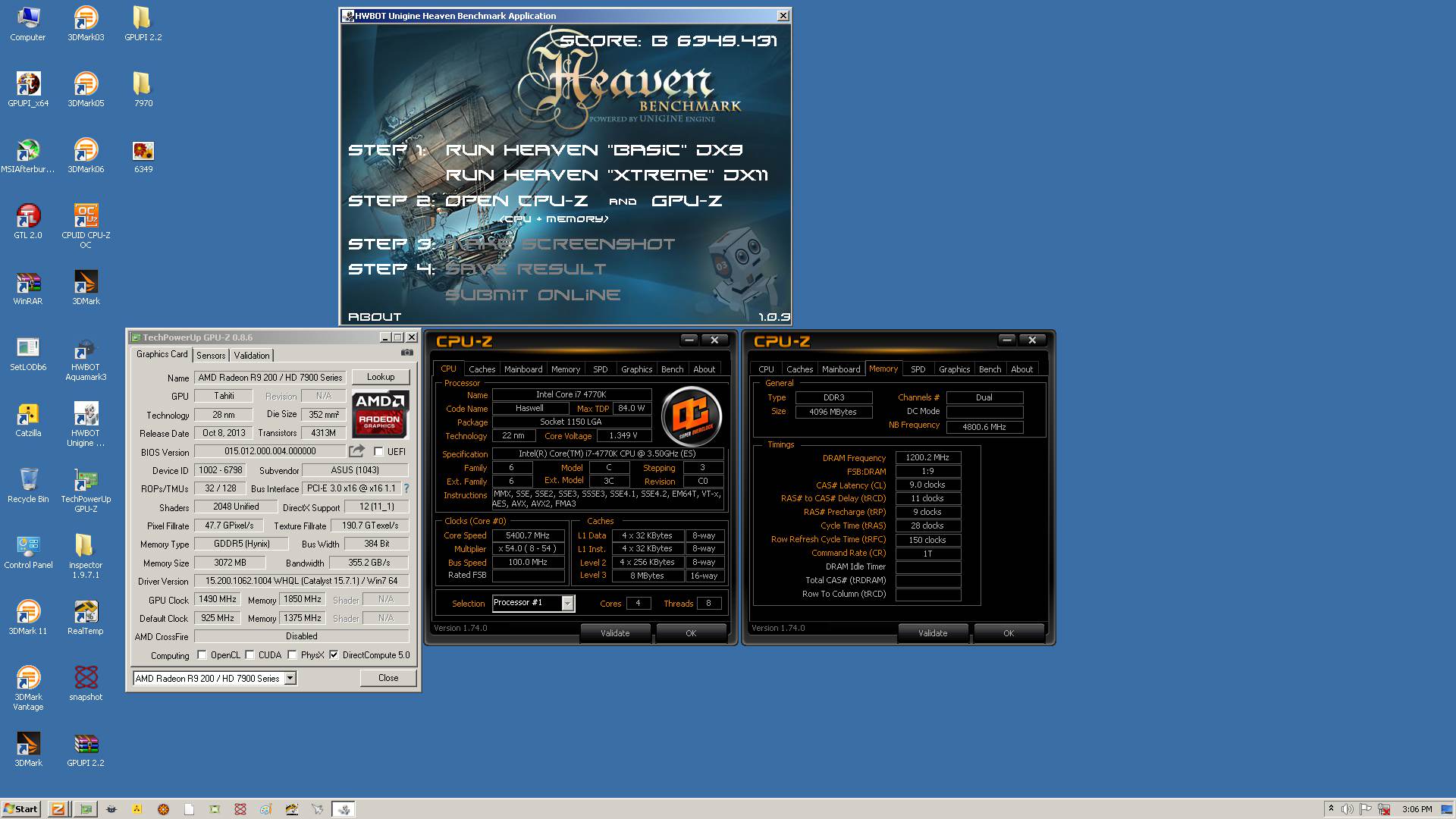Click the taskbar clock showing 3:06 PM
This screenshot has width=1456, height=819.
pyautogui.click(x=1417, y=809)
